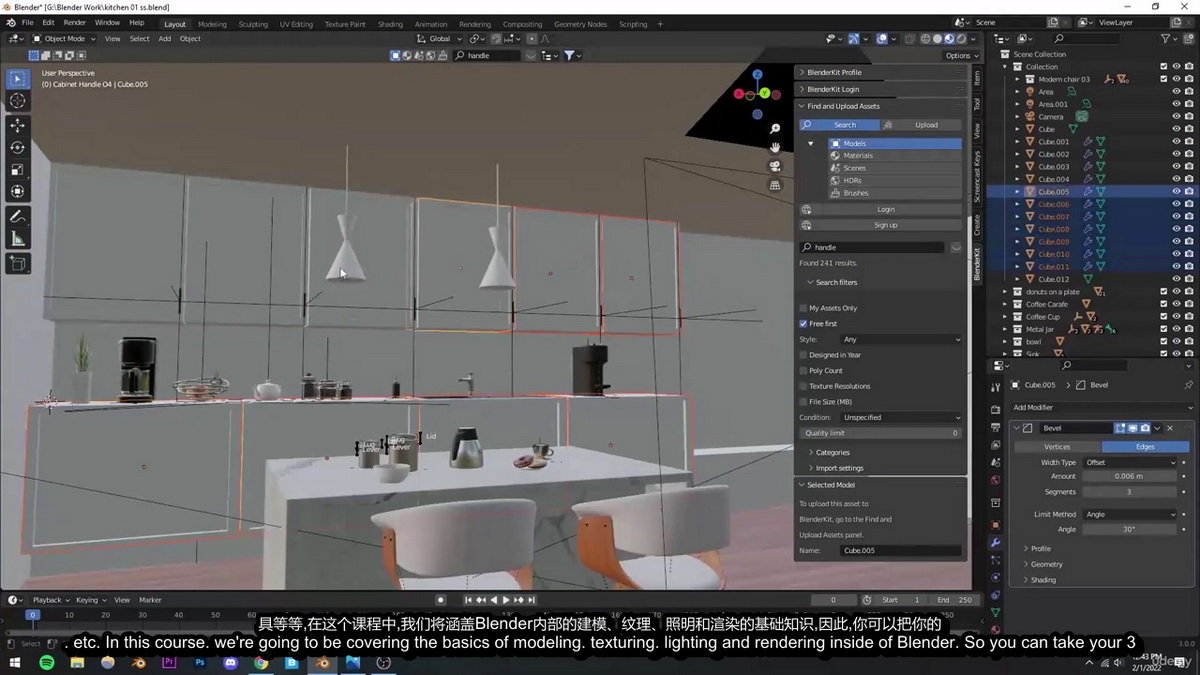Click the BlenderKit Sign up button
This screenshot has width=1200, height=675.
[x=881, y=225]
